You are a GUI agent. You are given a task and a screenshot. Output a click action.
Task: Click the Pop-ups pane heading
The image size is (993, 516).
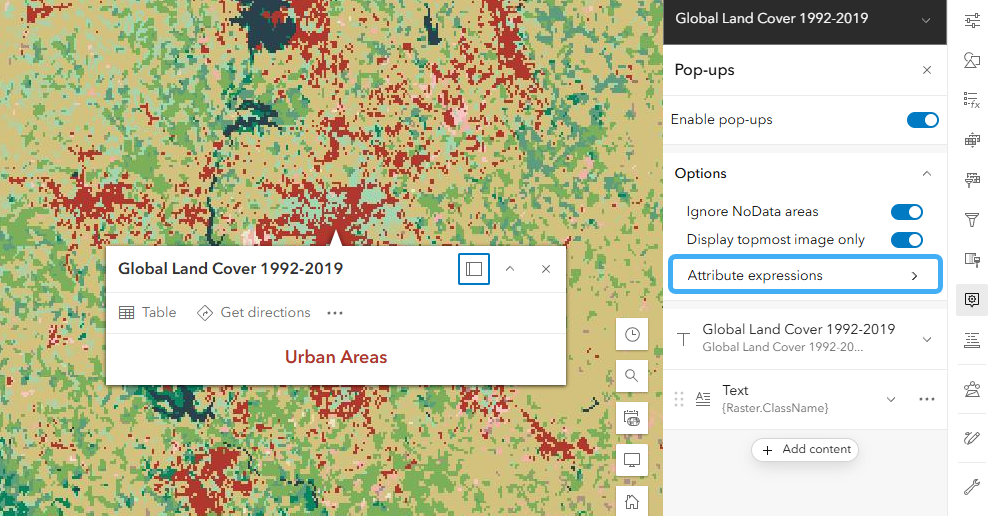704,70
